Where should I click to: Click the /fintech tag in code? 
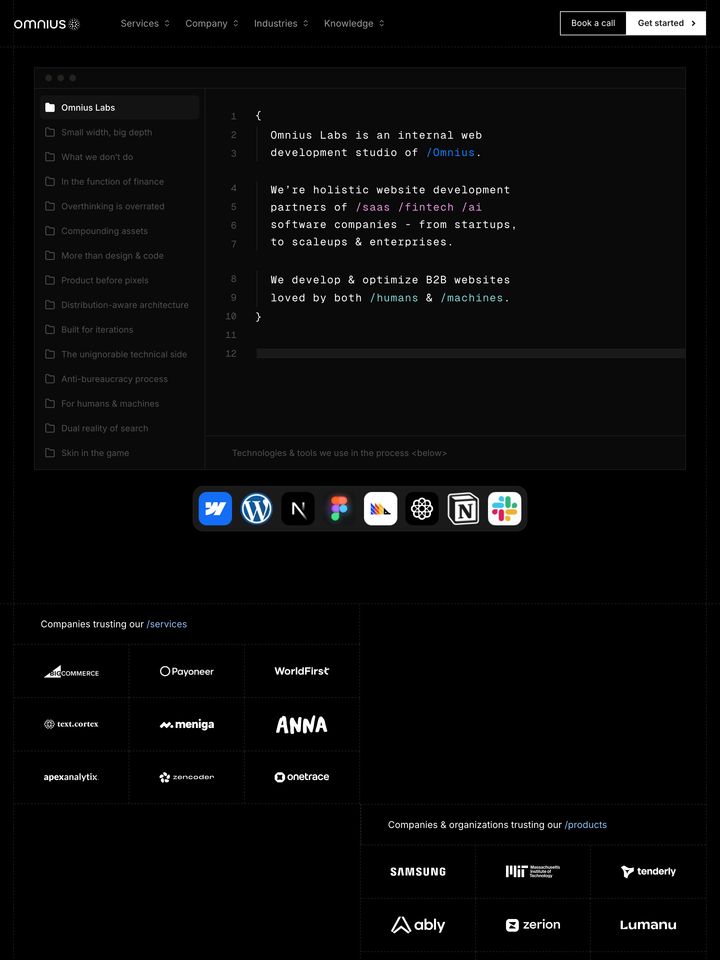426,207
